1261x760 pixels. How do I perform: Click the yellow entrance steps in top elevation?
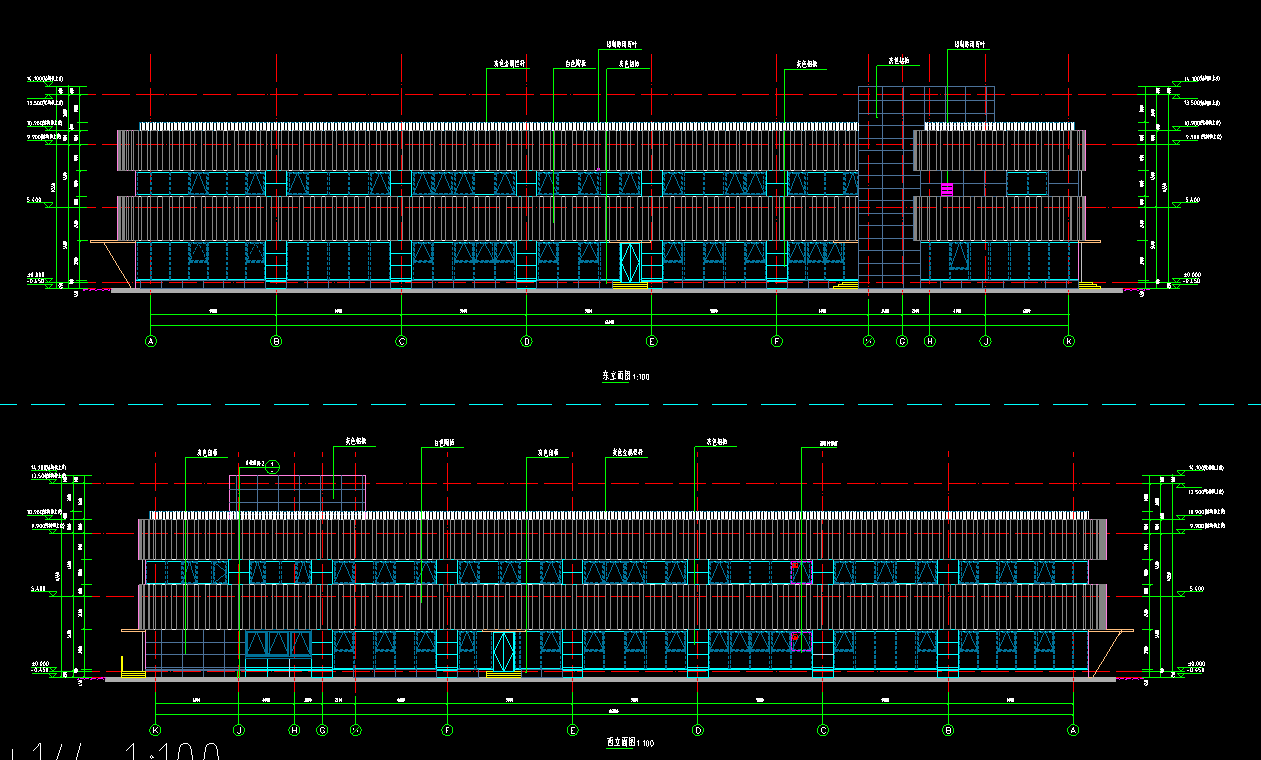(x=629, y=286)
